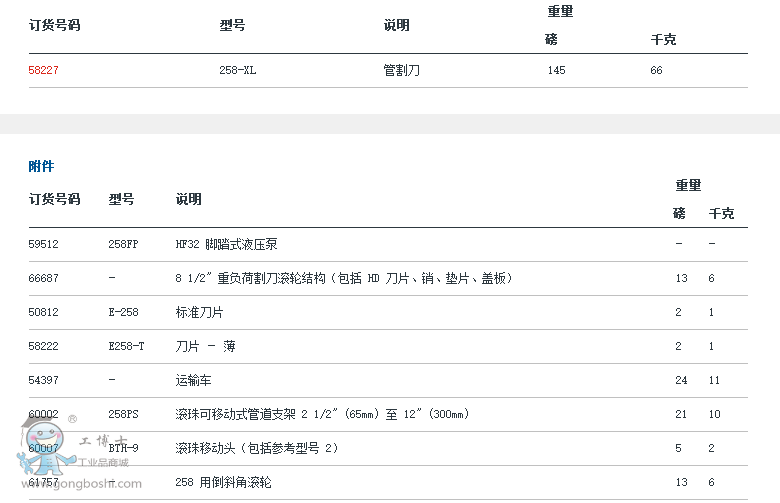This screenshot has width=780, height=503.
Task: Select the E258-T model cell
Action: (x=126, y=346)
